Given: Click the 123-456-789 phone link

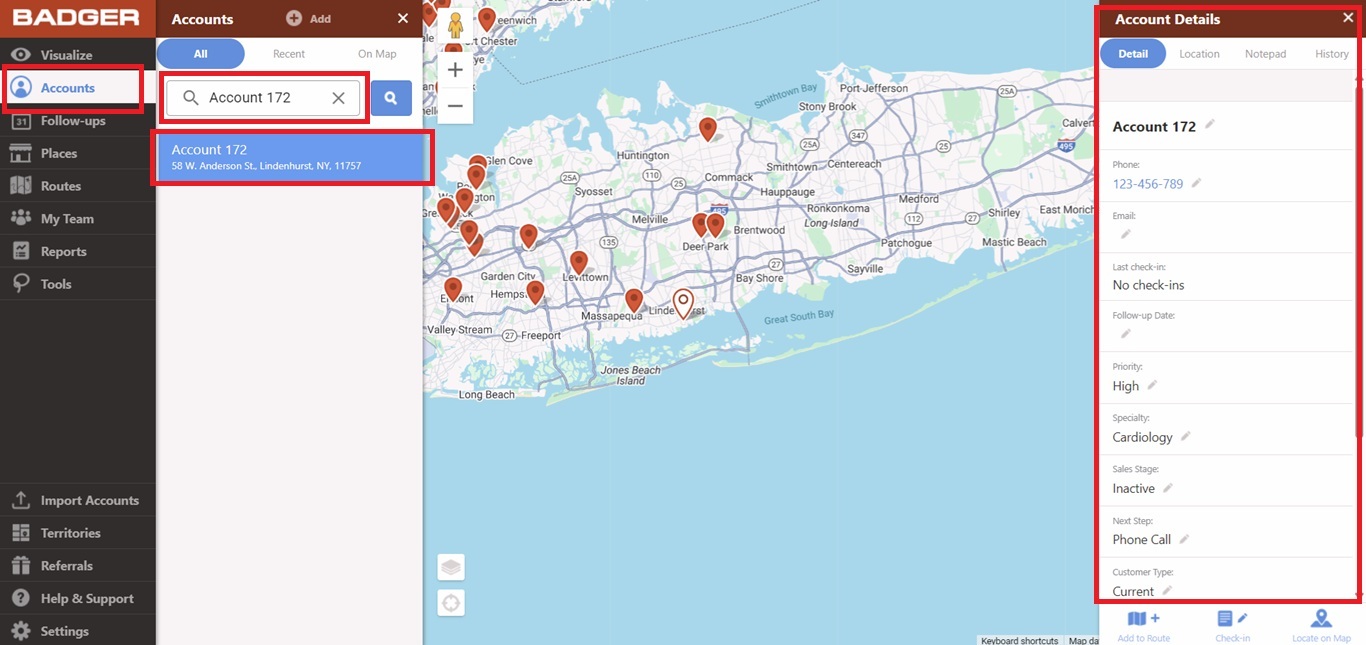Looking at the screenshot, I should click(x=1147, y=184).
